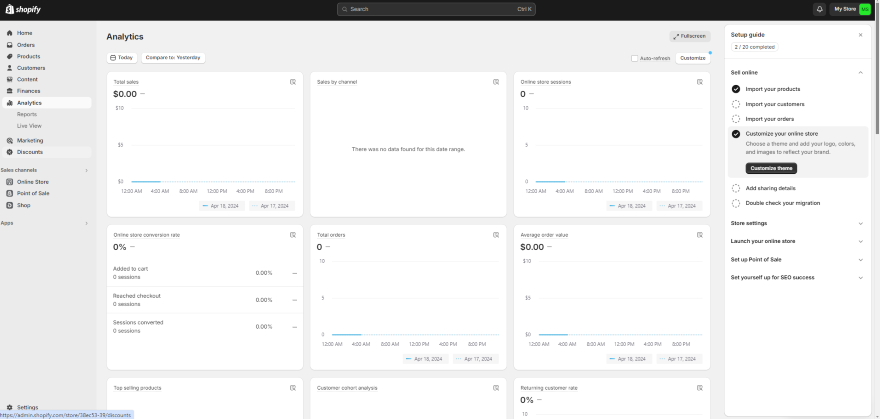
Task: Mark Import your orders as done
Action: click(736, 119)
